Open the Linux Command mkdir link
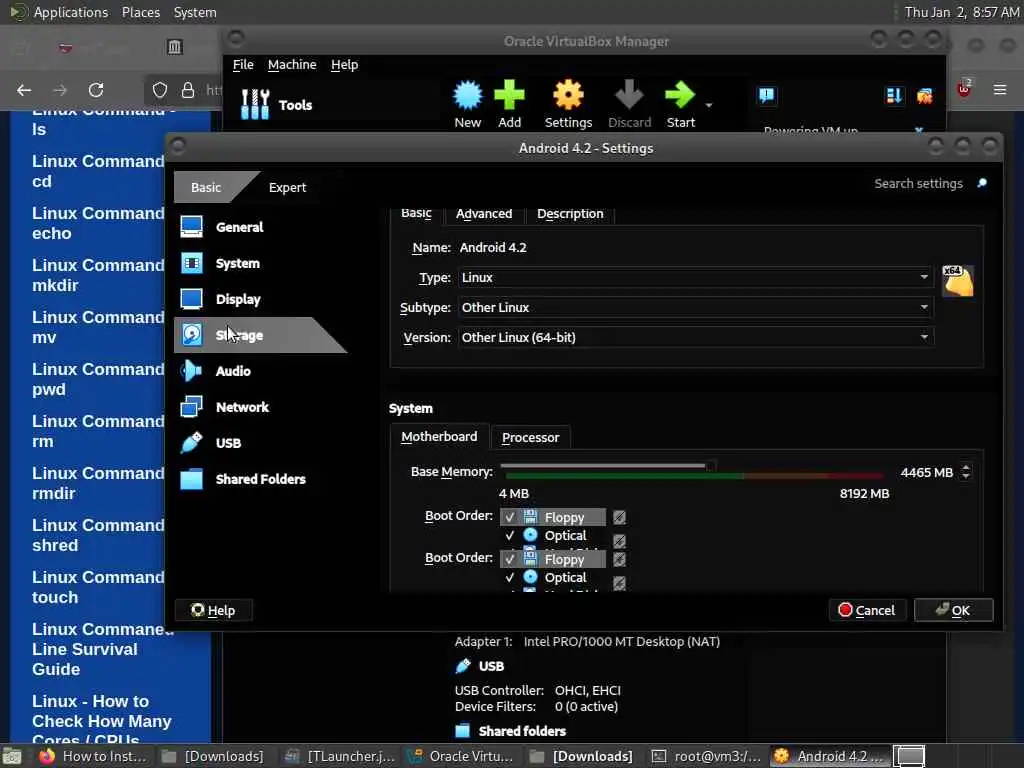This screenshot has width=1024, height=768. (x=98, y=275)
